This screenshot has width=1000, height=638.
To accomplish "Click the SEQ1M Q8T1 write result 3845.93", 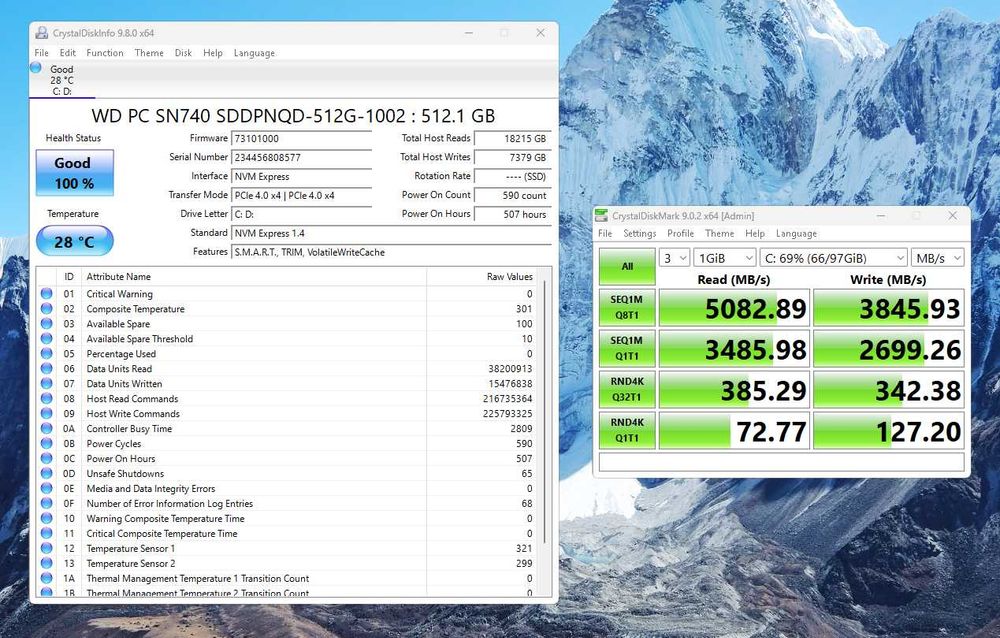I will (x=888, y=308).
